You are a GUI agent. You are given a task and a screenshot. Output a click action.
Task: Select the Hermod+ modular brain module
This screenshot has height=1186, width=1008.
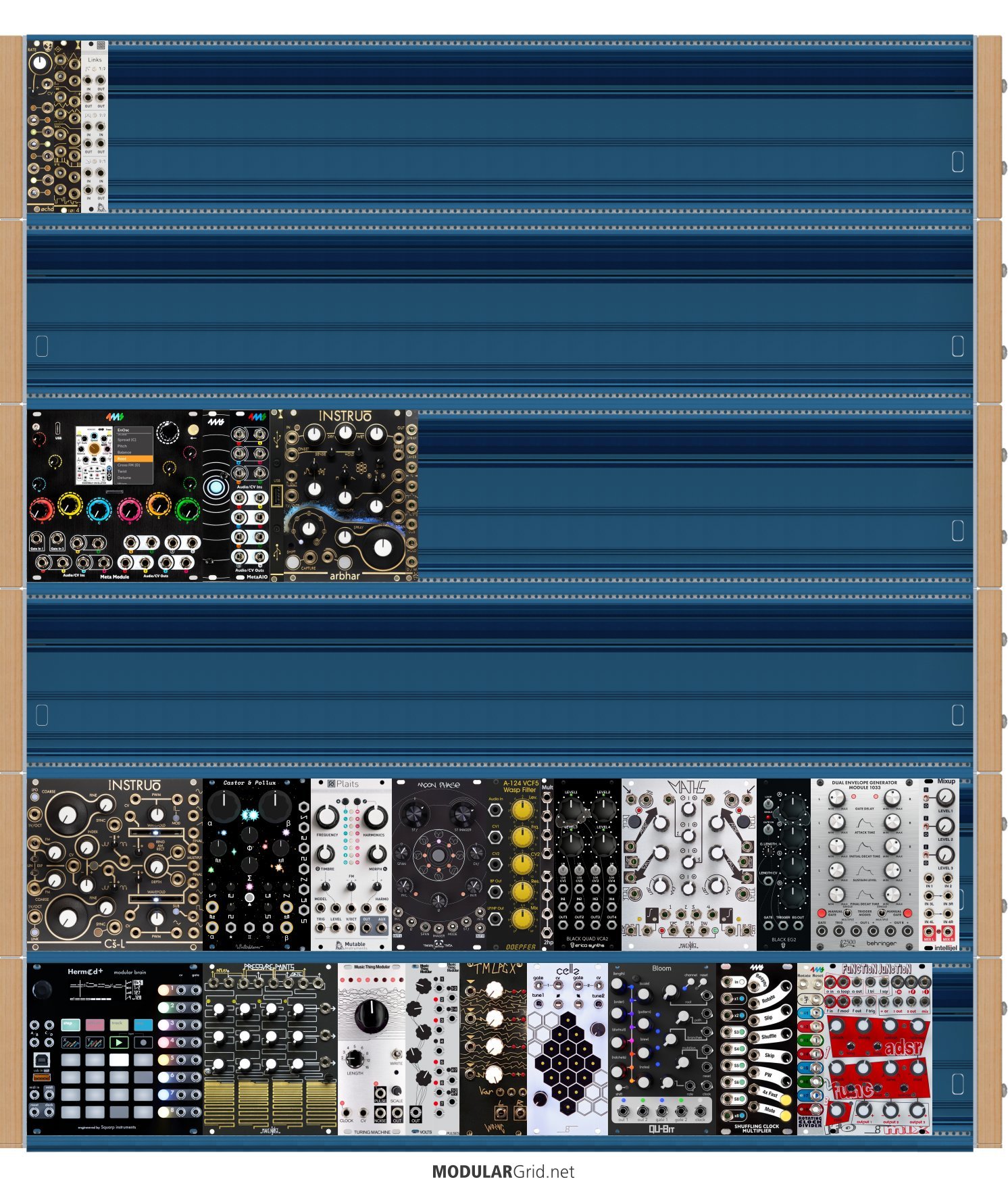(x=115, y=1049)
